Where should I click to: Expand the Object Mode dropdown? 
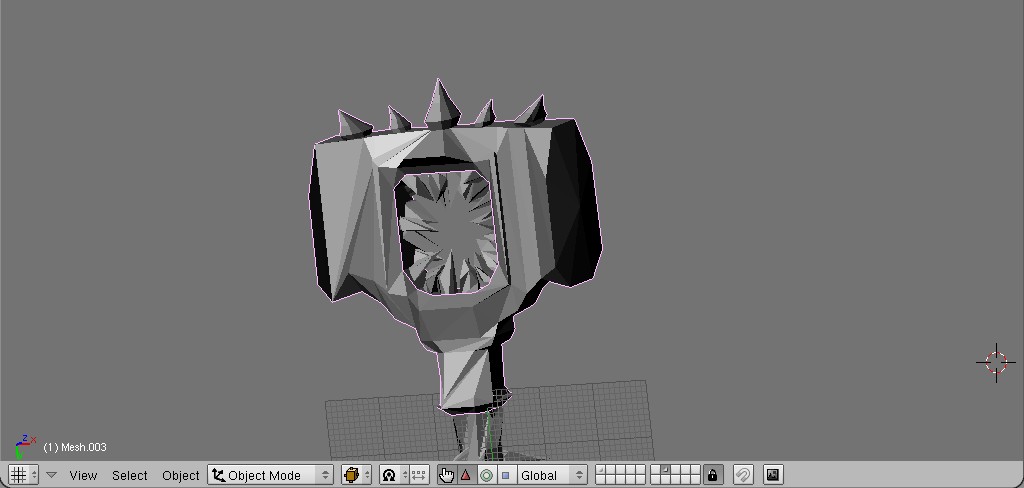coord(270,475)
